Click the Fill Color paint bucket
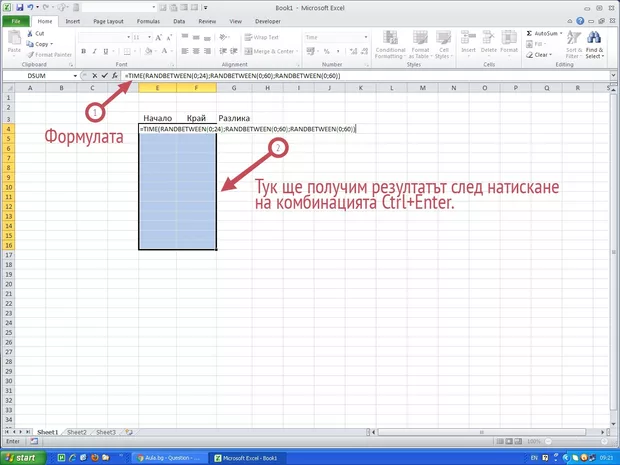The height and width of the screenshot is (465, 620). [x=148, y=51]
